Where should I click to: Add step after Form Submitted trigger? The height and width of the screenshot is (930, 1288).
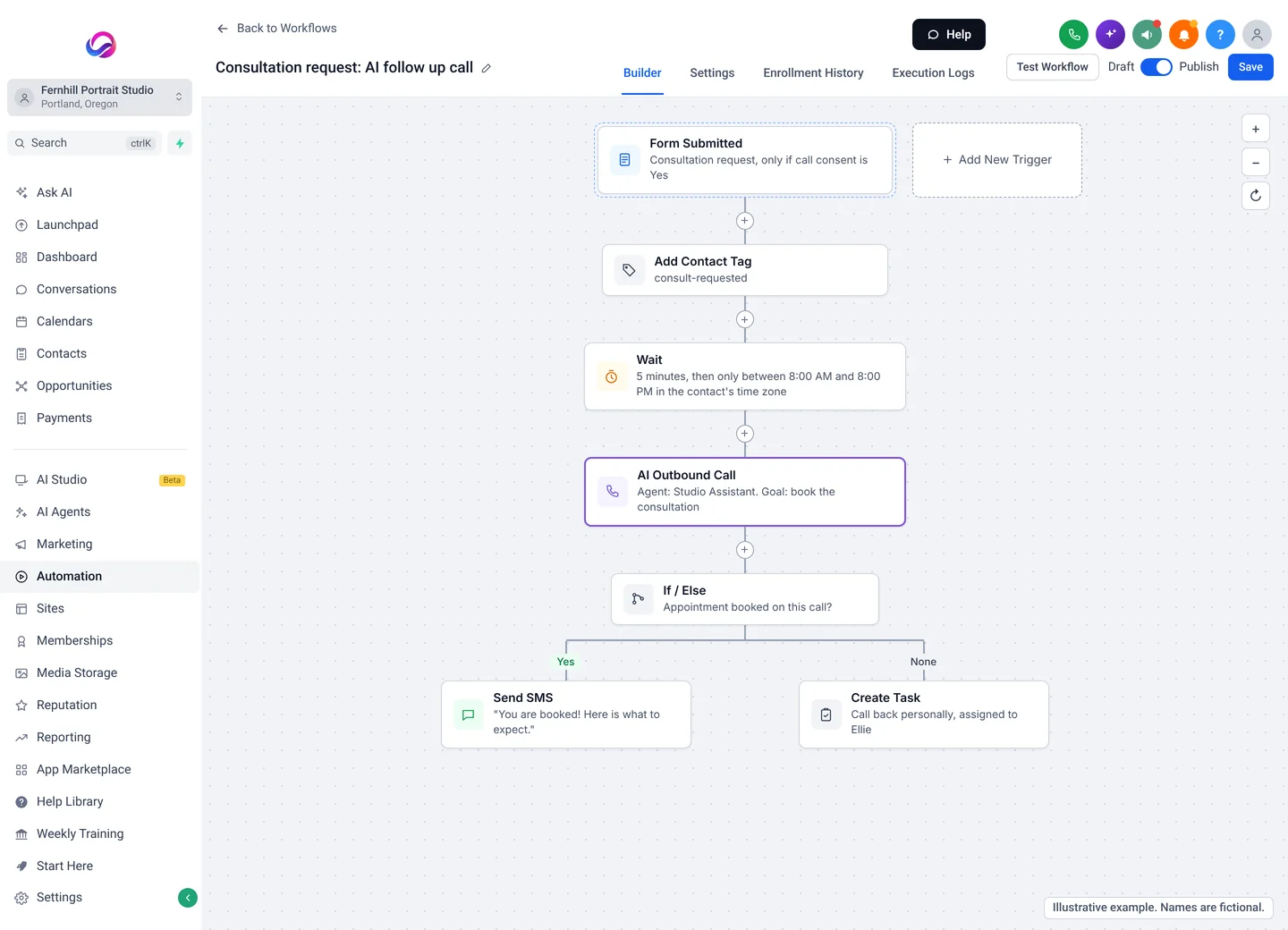click(x=744, y=221)
